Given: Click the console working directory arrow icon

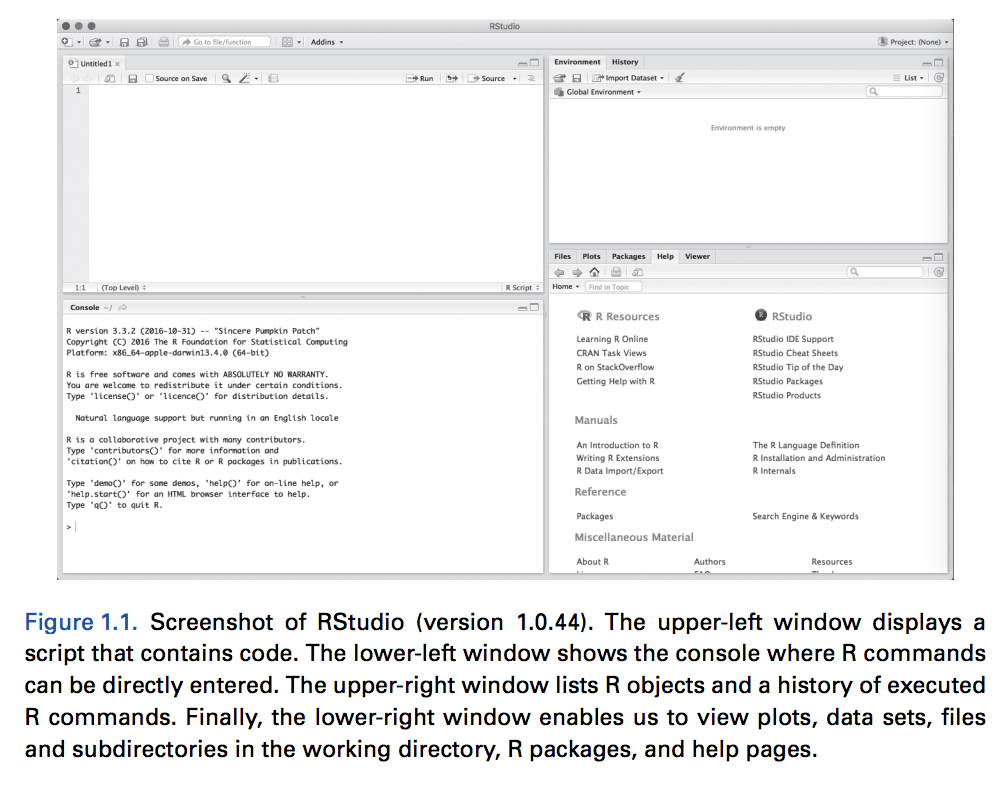Looking at the screenshot, I should 123,308.
